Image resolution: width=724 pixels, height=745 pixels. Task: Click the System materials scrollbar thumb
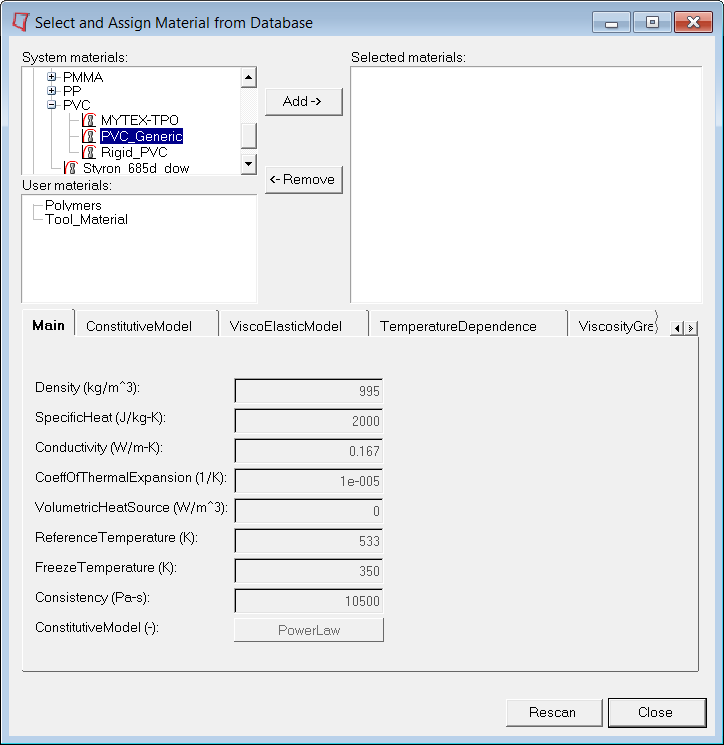point(248,136)
